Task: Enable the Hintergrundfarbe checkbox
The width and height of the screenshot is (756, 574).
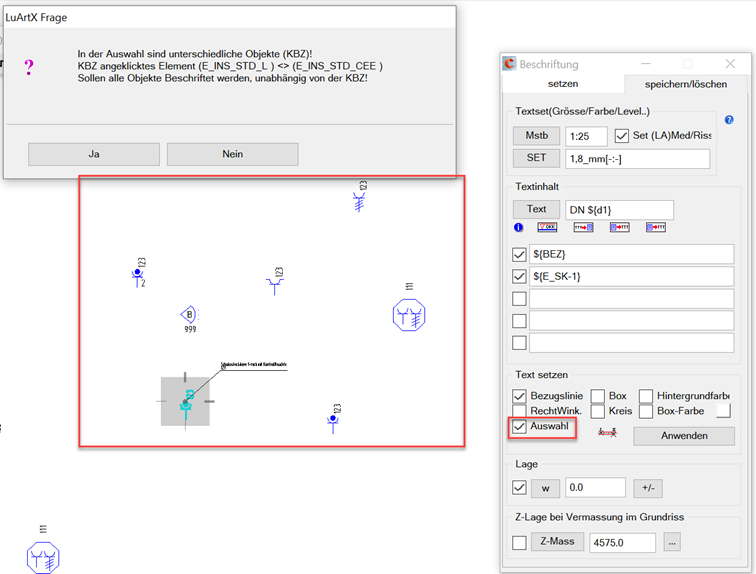Action: (x=646, y=396)
